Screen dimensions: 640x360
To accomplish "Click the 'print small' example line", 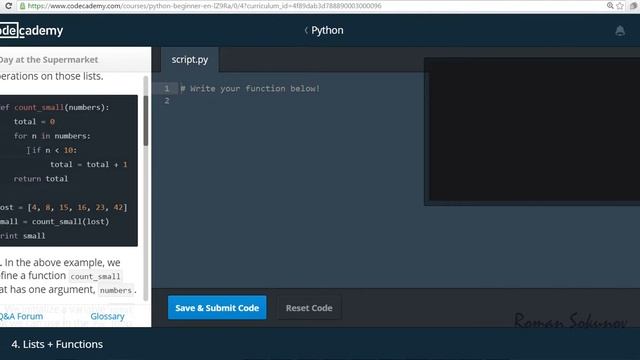I will click(23, 236).
